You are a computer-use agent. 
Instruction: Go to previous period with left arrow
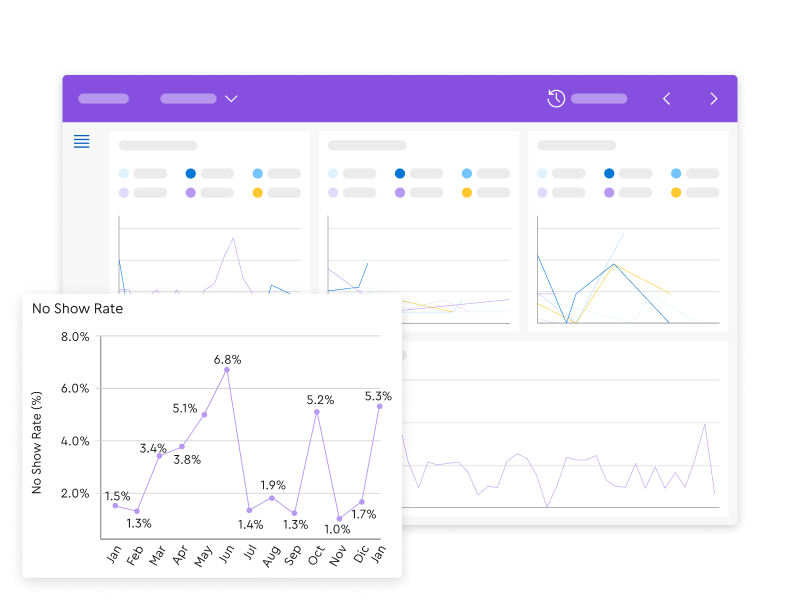(x=666, y=98)
